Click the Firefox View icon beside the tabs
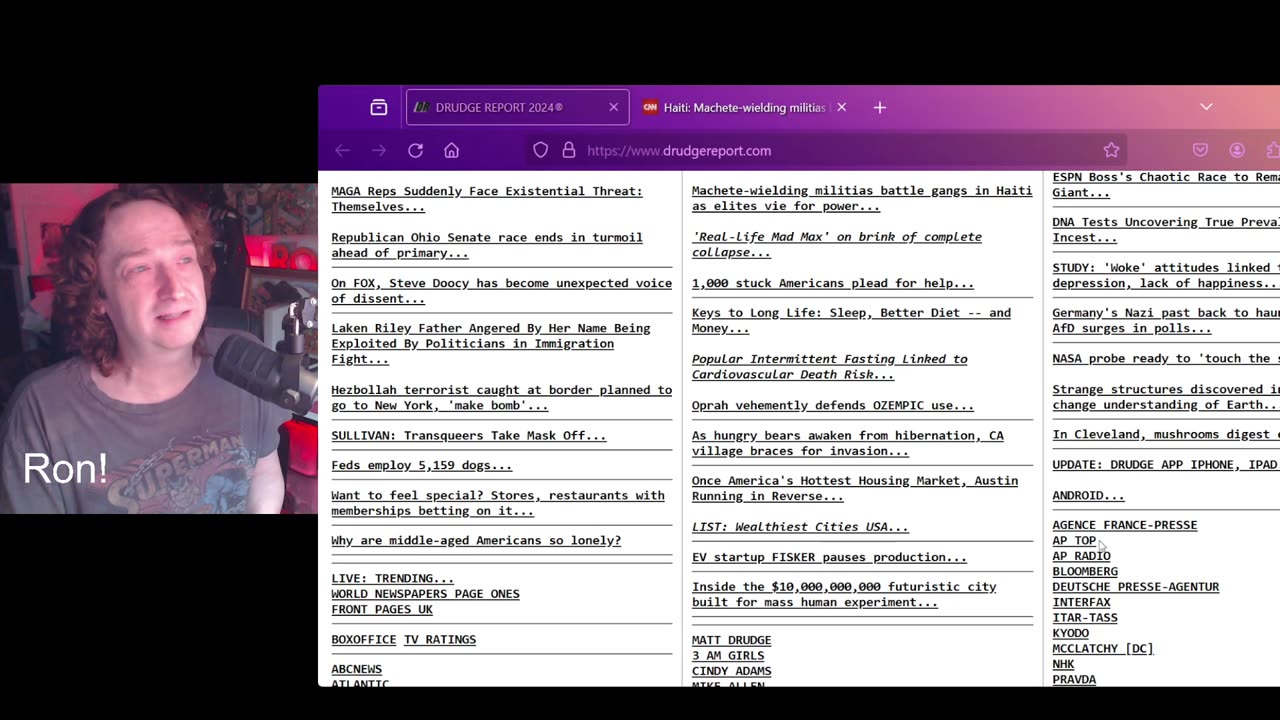 [379, 107]
